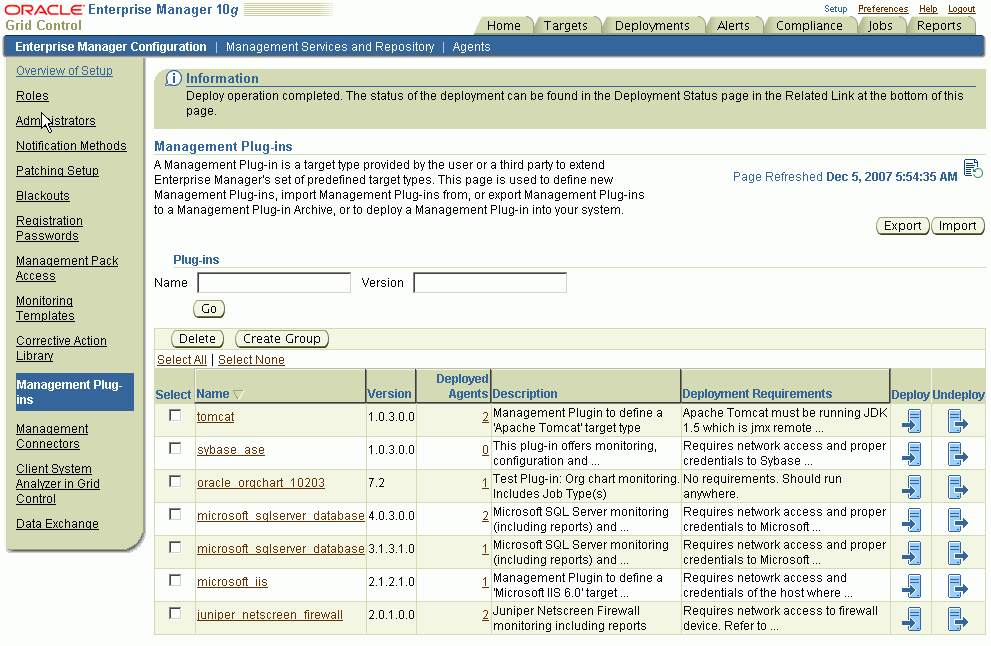Open the Compliance tab
991x646 pixels.
[x=809, y=25]
